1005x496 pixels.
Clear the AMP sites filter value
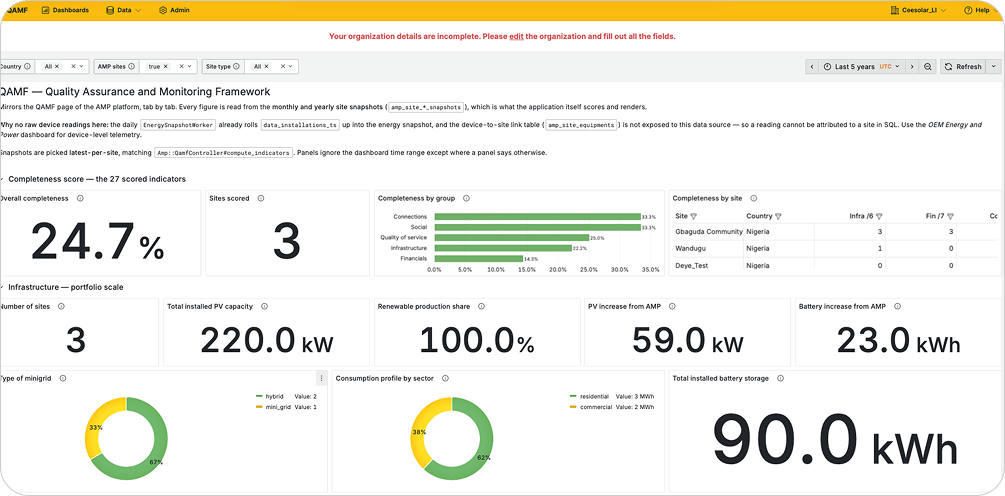pyautogui.click(x=182, y=67)
